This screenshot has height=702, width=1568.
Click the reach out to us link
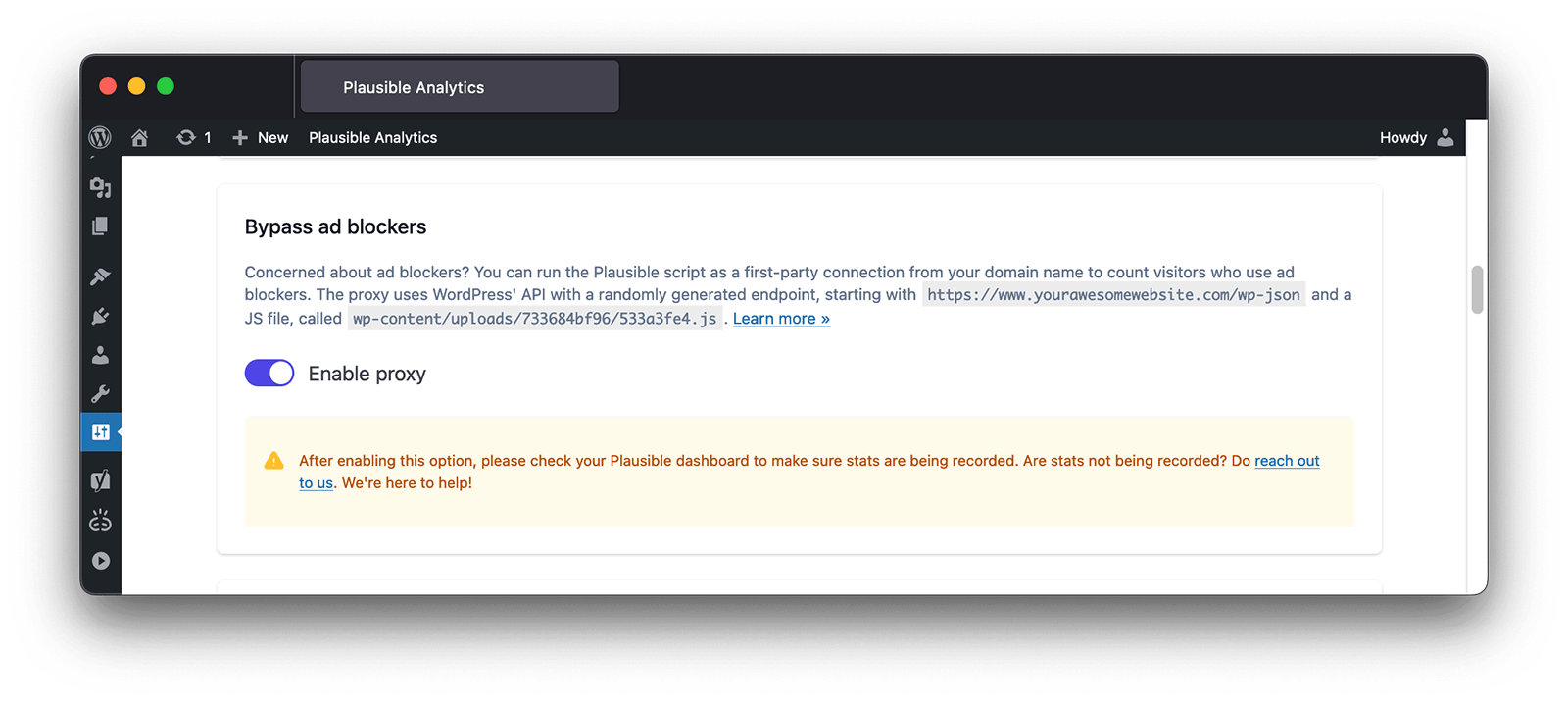click(x=1286, y=460)
